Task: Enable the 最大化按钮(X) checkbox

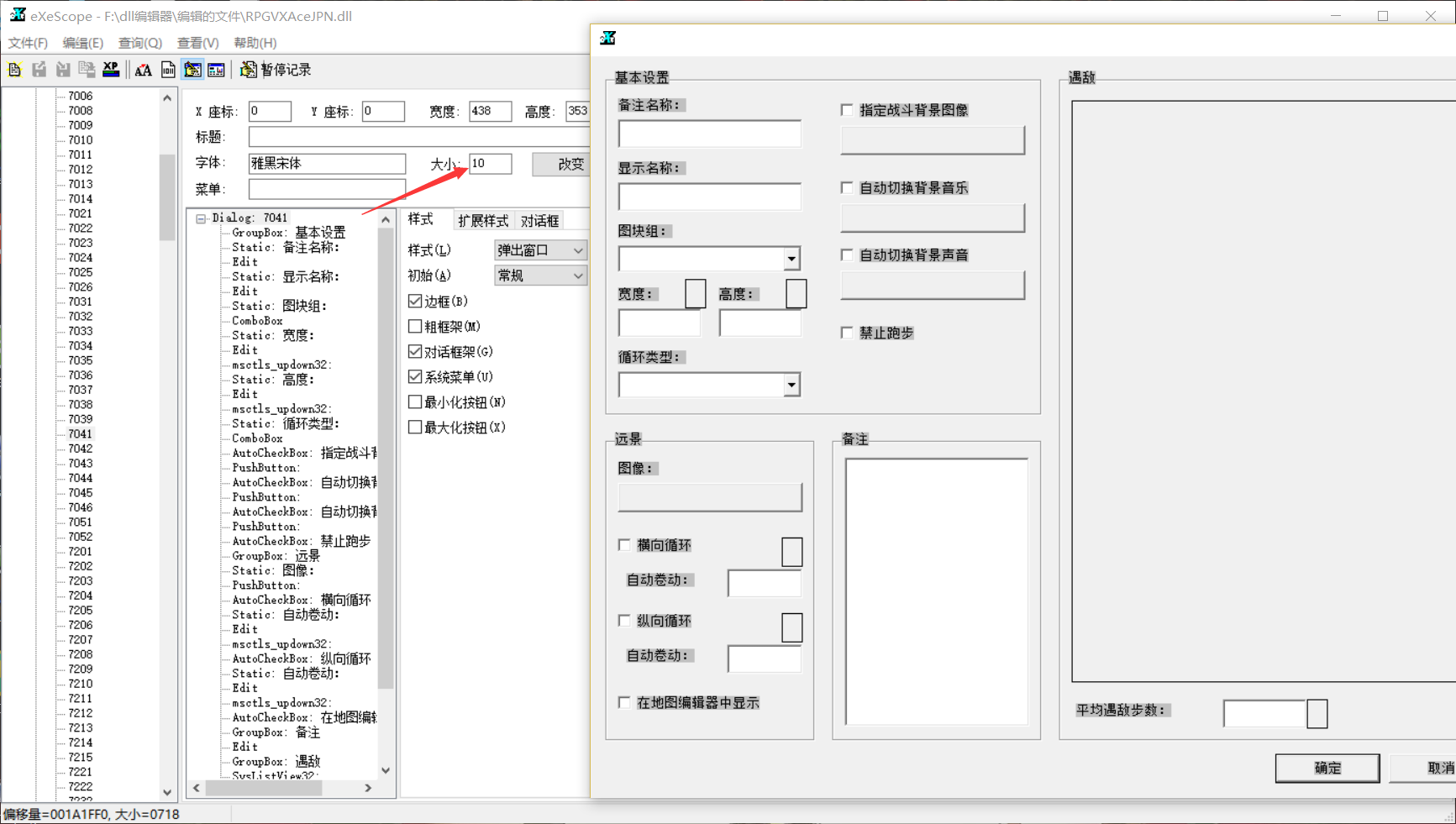Action: pos(415,427)
